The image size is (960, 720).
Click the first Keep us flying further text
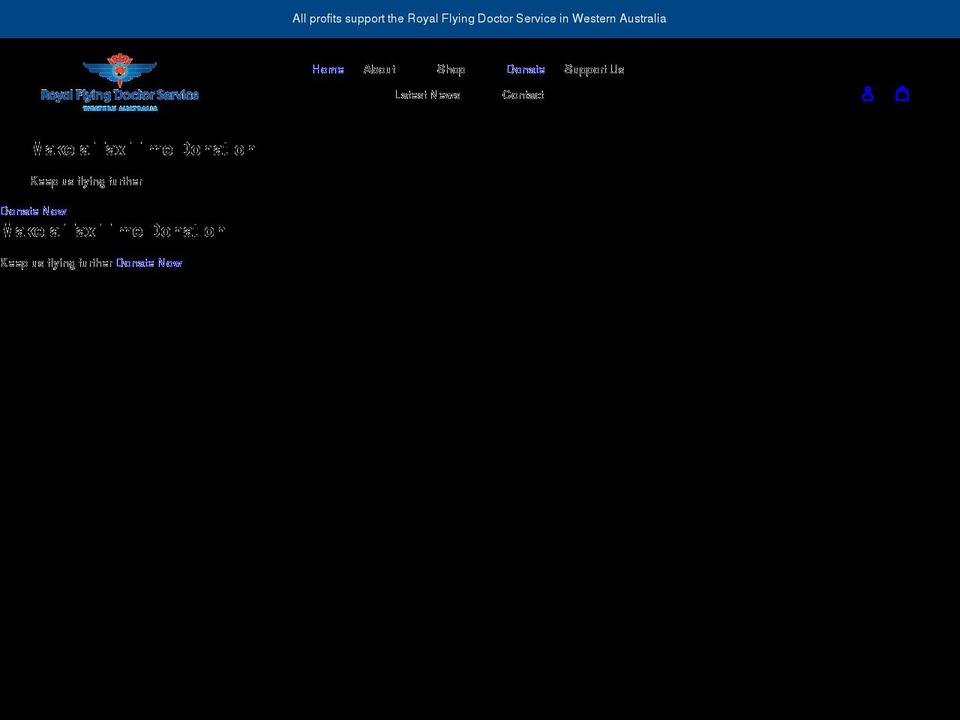(x=86, y=181)
